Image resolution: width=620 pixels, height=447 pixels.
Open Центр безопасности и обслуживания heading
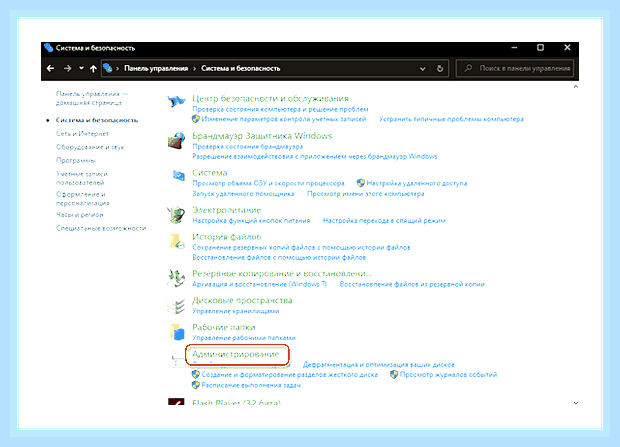pos(270,98)
